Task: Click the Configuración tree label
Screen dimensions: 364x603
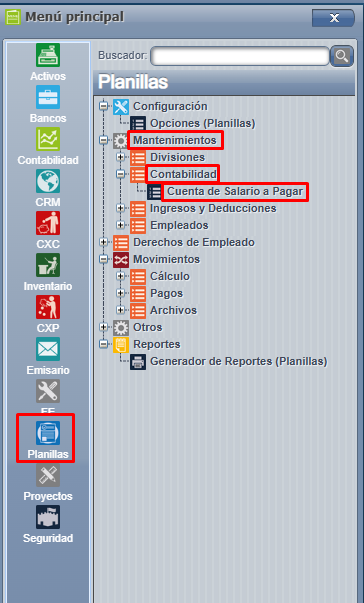Action: click(170, 106)
